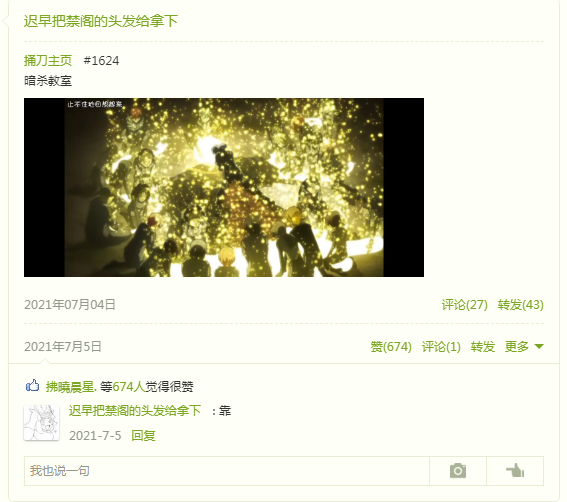The height and width of the screenshot is (502, 567).
Task: Open the anime screenshot image
Action: point(224,187)
